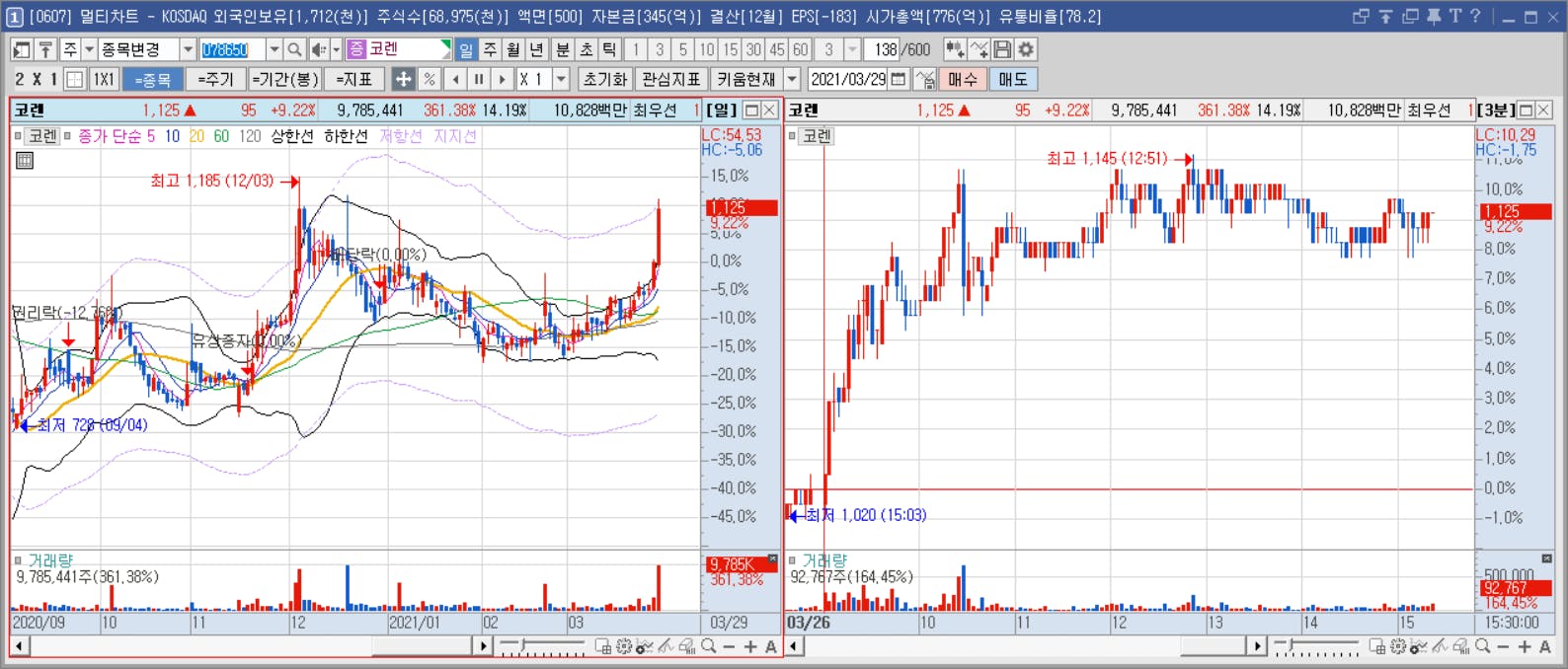This screenshot has height=669, width=1568.
Task: Click the stock search magnifier icon
Action: pos(294,49)
